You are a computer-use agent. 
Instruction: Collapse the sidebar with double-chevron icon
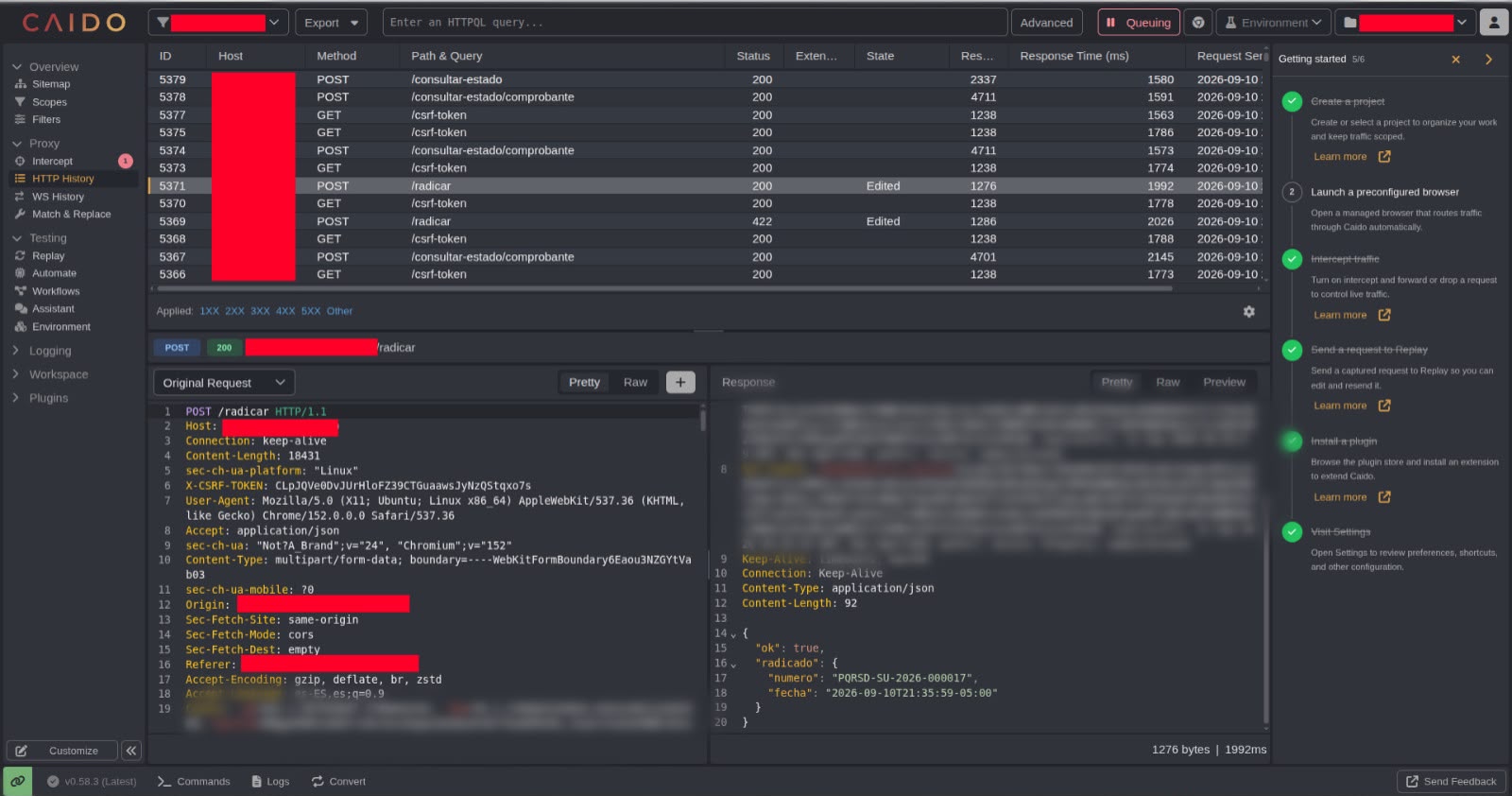click(131, 751)
